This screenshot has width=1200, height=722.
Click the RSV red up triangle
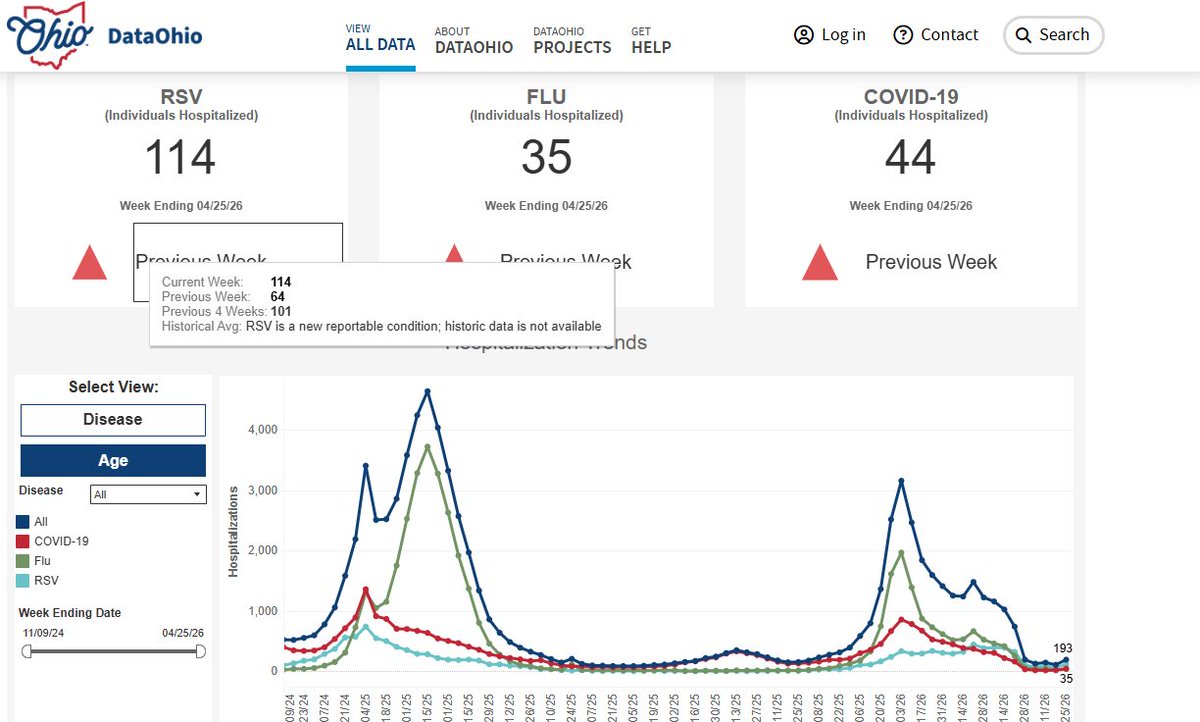(90, 262)
